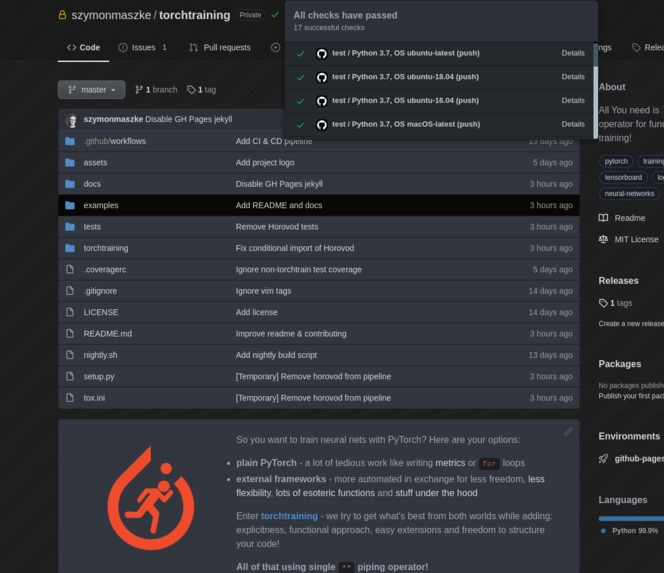664x573 pixels.
Task: Open Details for ubuntu-latest check
Action: (573, 53)
